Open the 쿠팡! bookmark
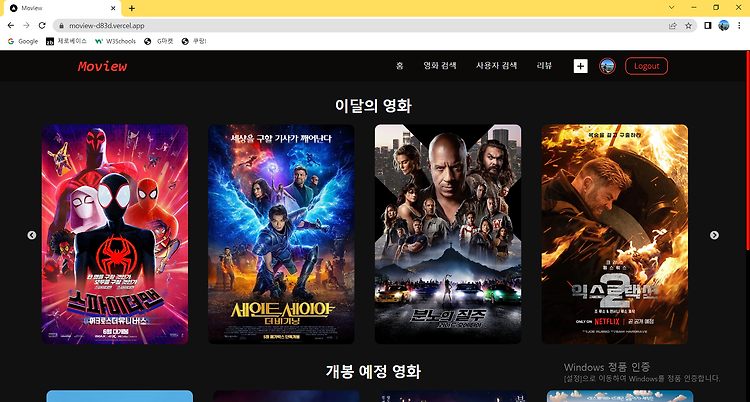The image size is (750, 402). [194, 42]
